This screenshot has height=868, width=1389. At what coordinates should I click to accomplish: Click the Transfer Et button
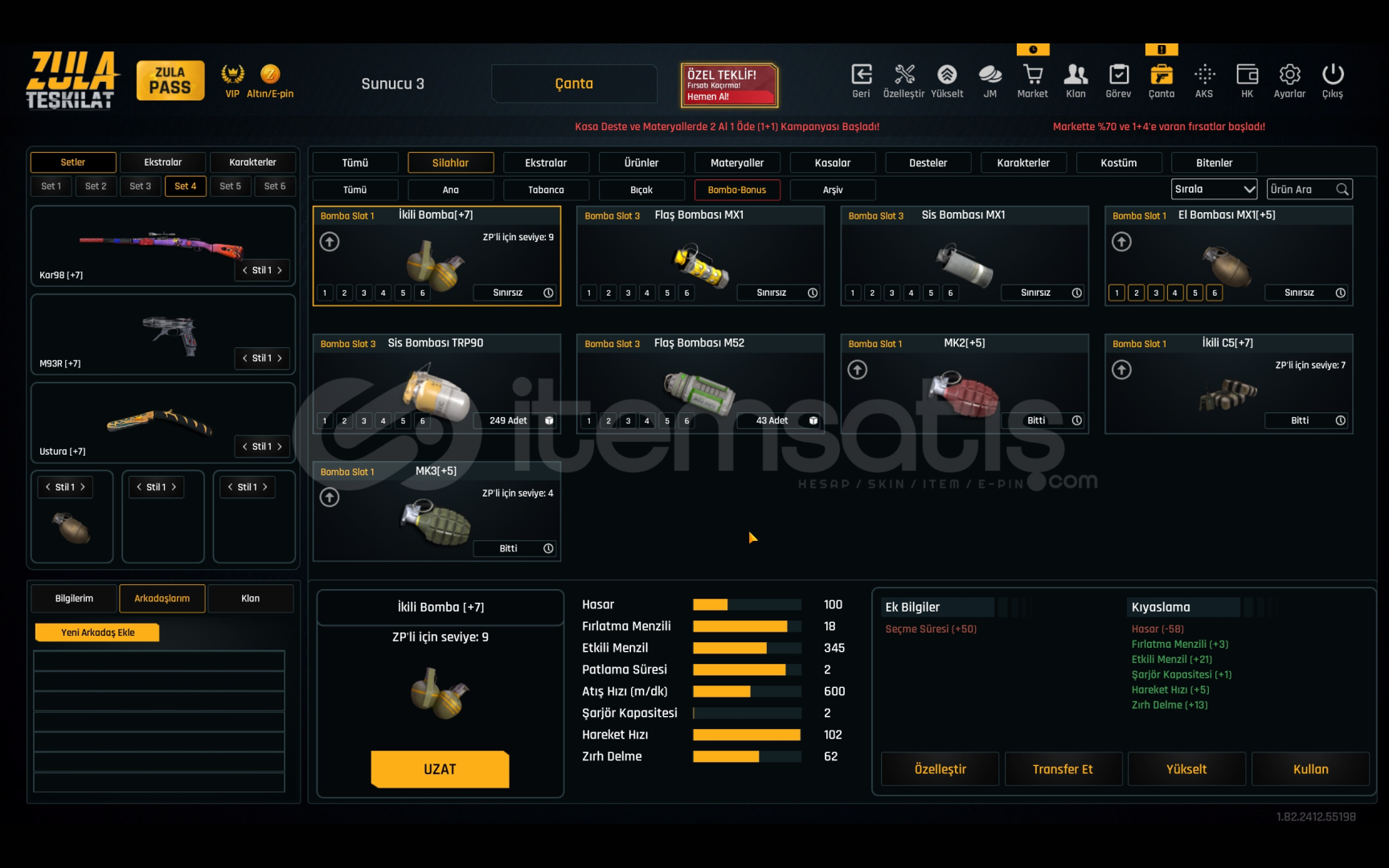1063,769
